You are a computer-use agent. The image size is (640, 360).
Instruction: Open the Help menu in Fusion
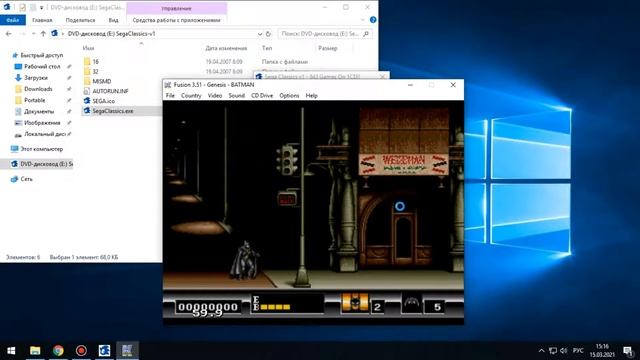pyautogui.click(x=311, y=96)
